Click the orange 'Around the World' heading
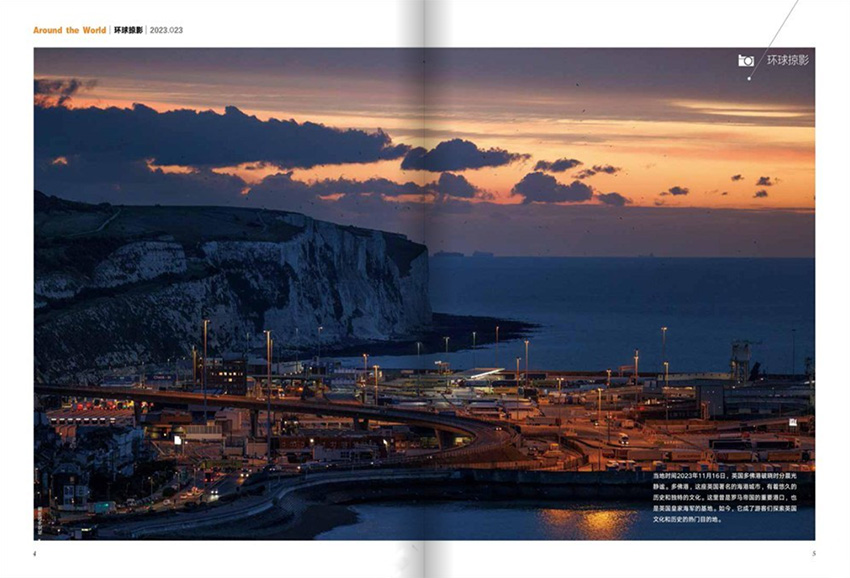850x578 pixels. (69, 30)
